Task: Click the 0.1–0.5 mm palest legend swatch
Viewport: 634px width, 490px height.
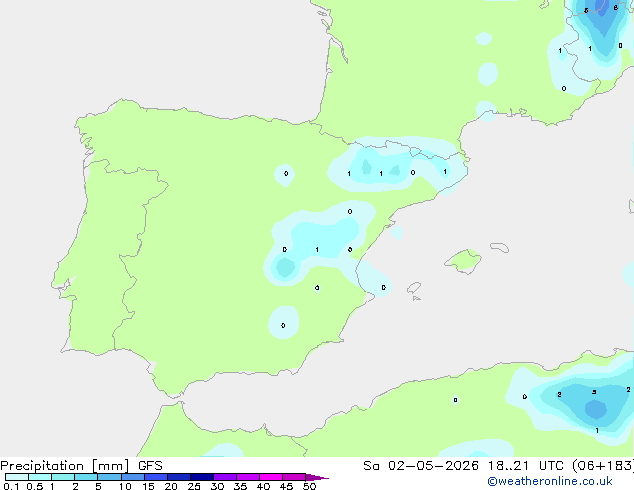Action: click(x=17, y=477)
